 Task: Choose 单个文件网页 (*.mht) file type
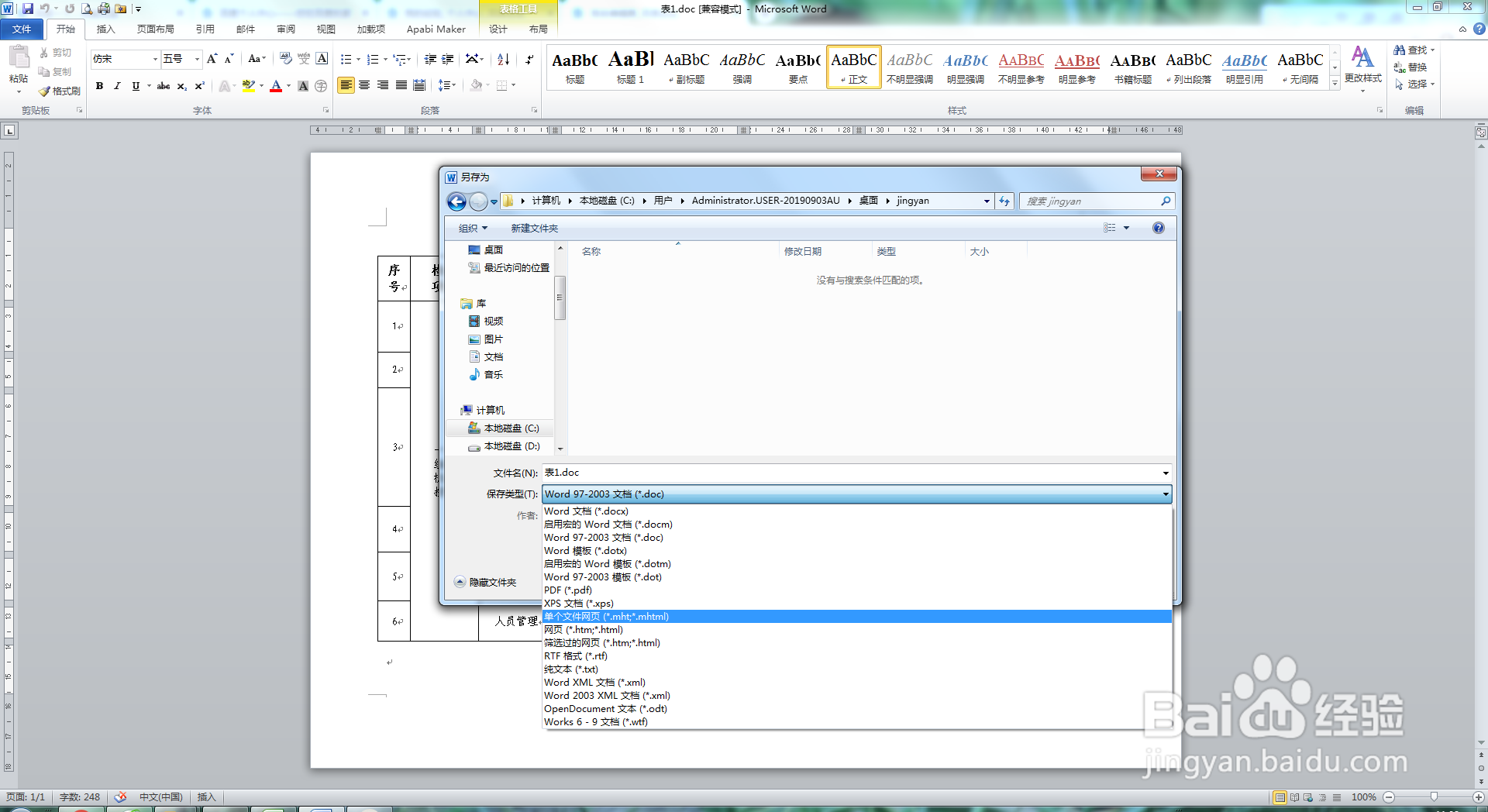click(x=856, y=617)
